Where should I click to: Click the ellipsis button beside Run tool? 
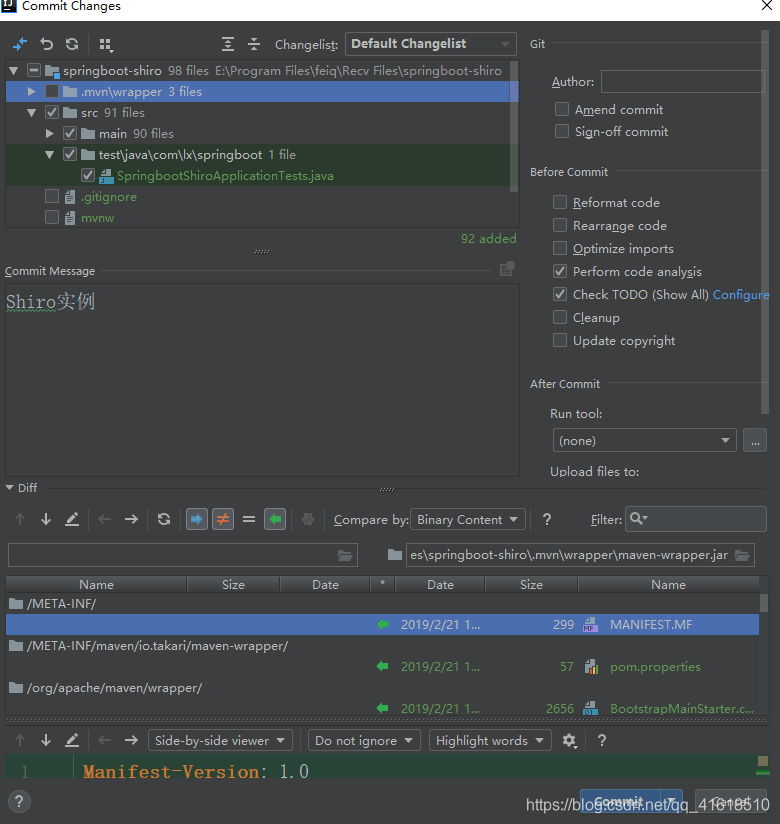[755, 440]
